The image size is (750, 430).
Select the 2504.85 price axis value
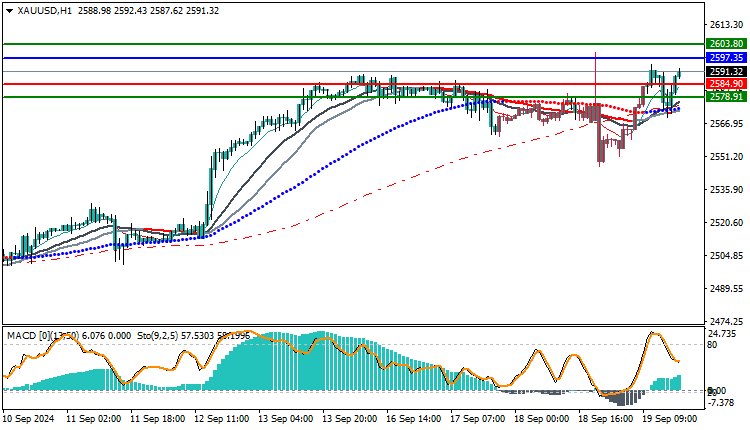pos(727,256)
